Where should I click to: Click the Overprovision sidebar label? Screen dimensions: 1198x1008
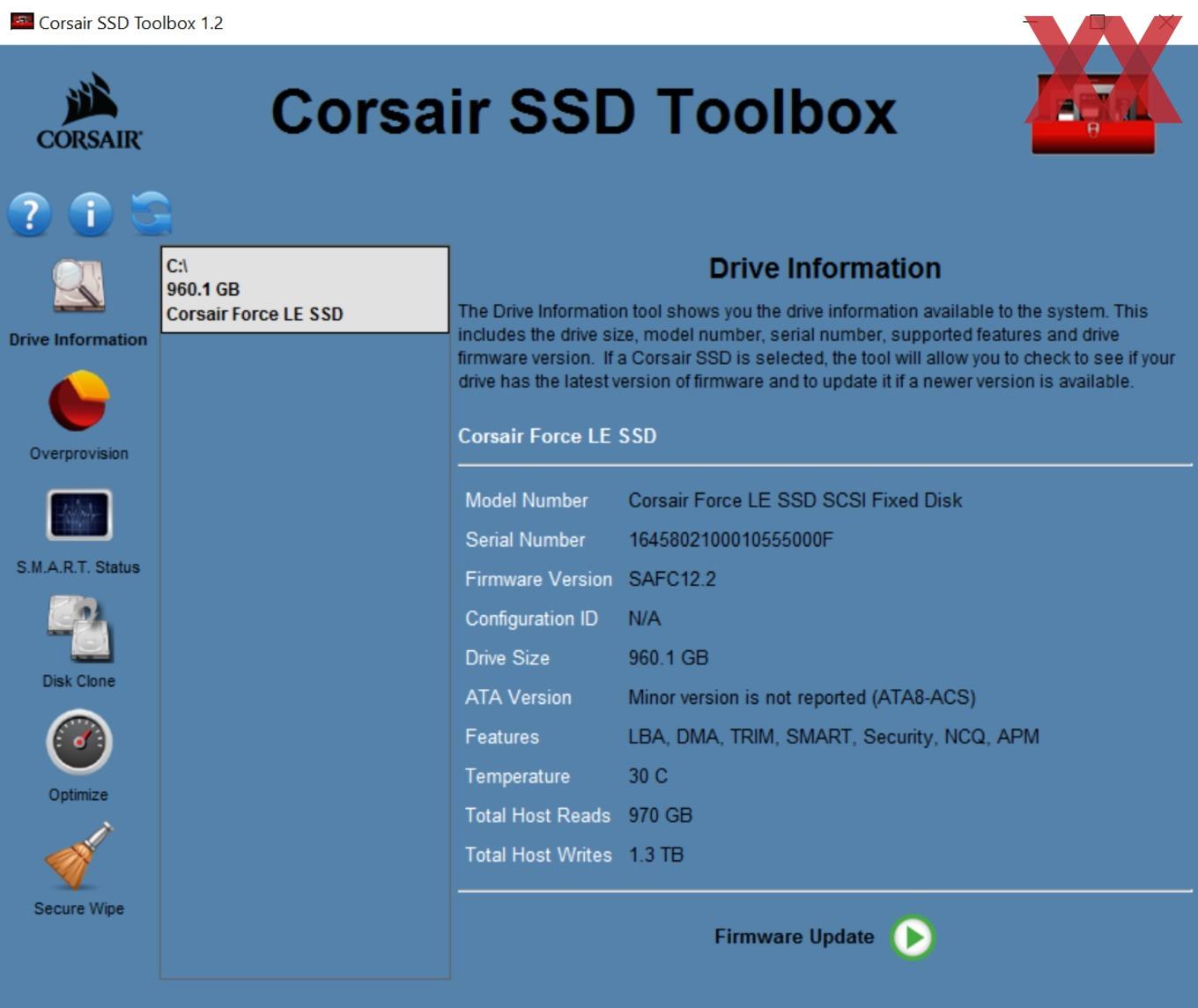click(78, 454)
